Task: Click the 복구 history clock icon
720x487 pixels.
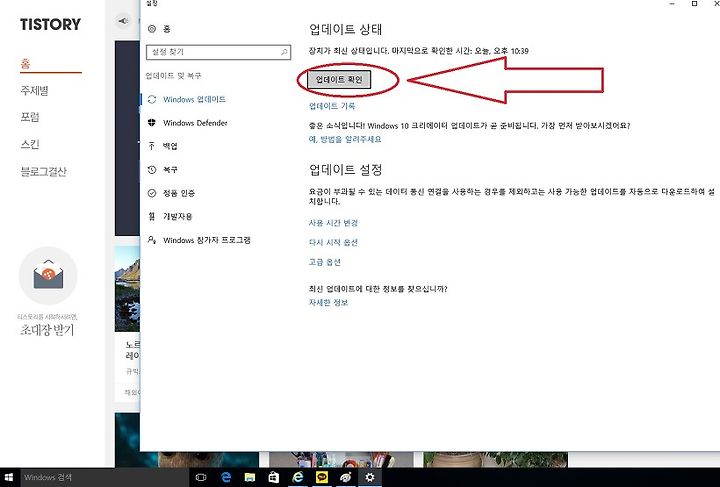Action: 152,169
